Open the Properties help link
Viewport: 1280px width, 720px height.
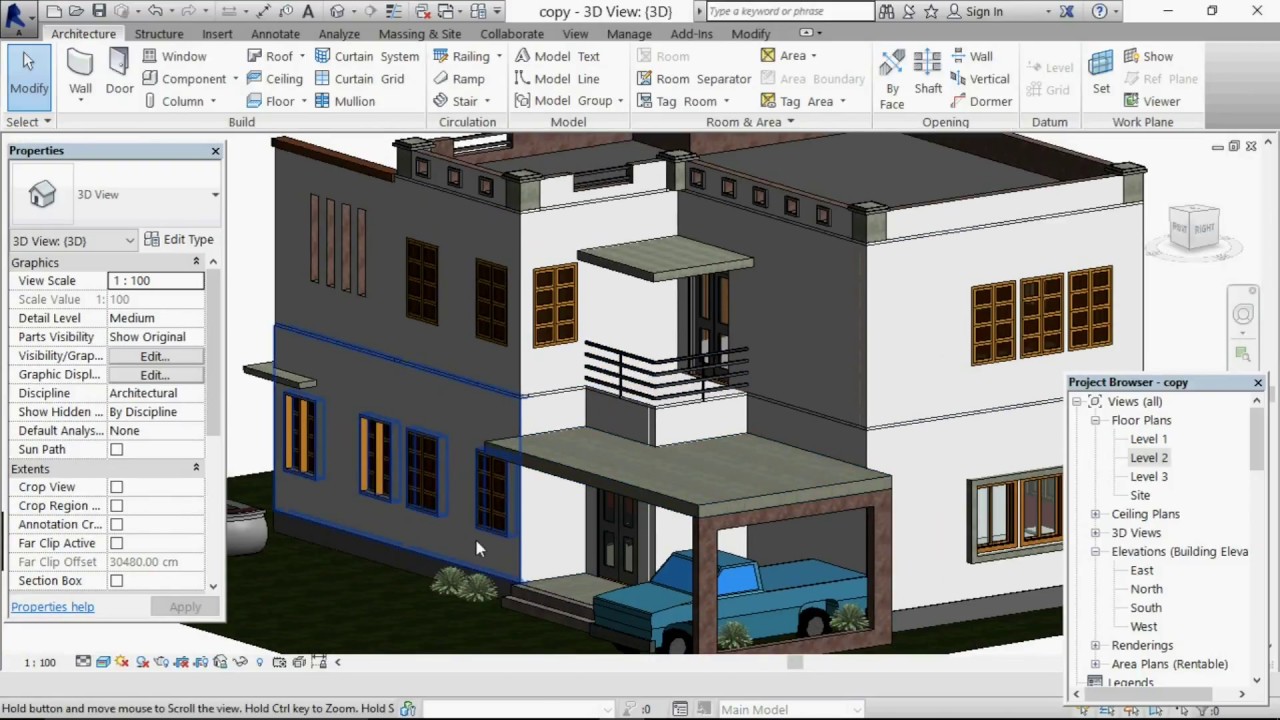pyautogui.click(x=52, y=607)
